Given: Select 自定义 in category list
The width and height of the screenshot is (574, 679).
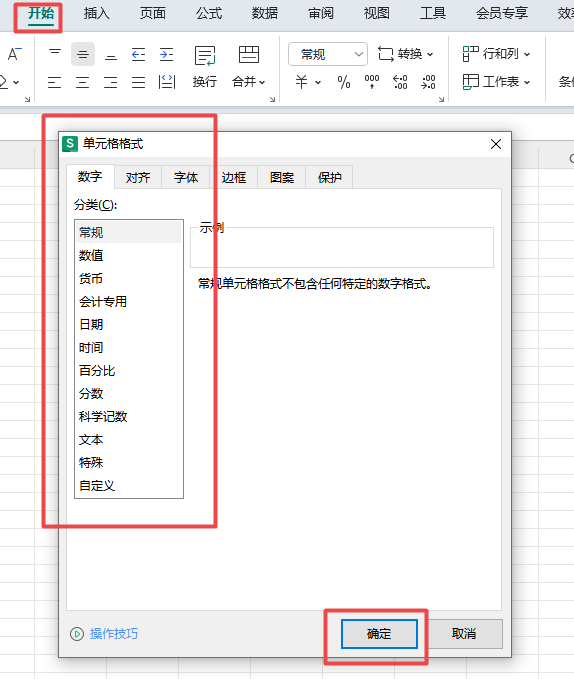Looking at the screenshot, I should click(x=129, y=485).
